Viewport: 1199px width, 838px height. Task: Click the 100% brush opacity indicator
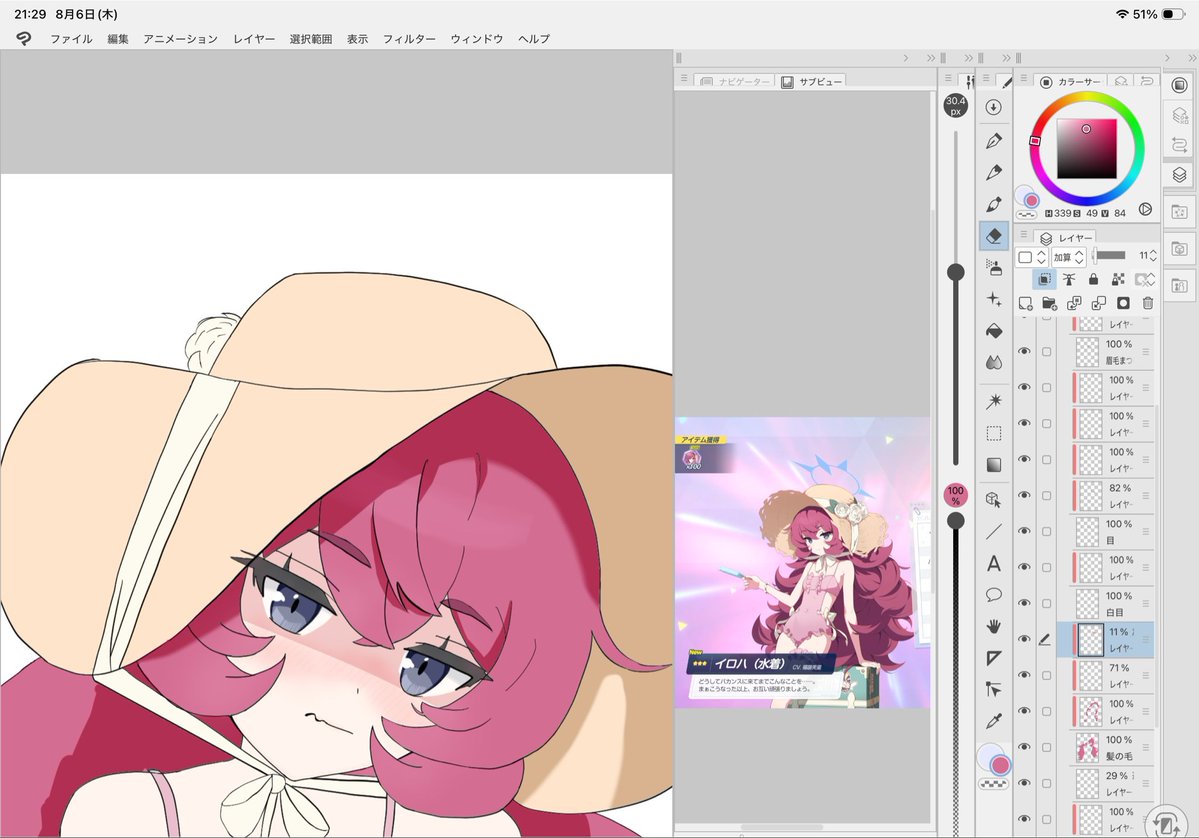click(955, 495)
